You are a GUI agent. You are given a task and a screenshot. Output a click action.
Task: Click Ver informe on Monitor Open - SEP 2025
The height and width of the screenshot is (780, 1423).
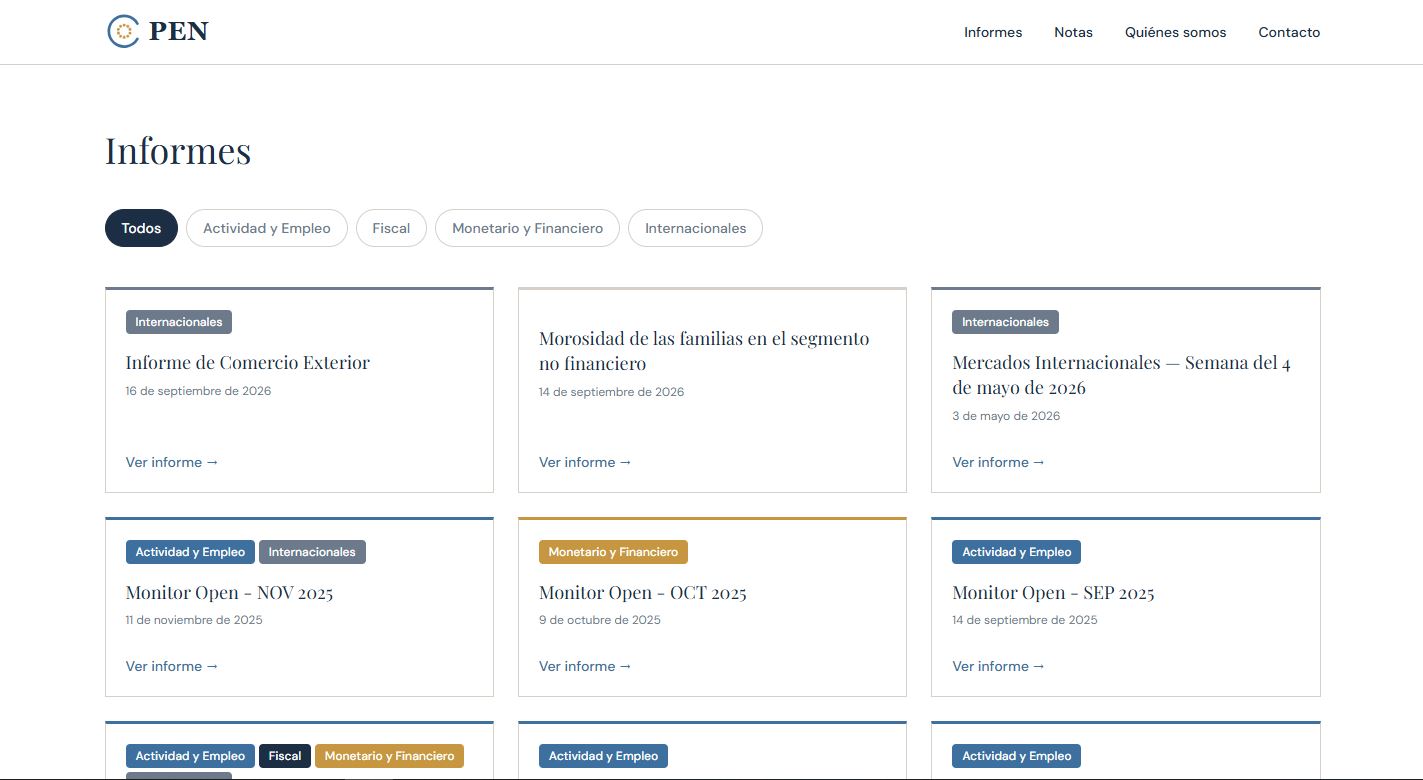[998, 666]
